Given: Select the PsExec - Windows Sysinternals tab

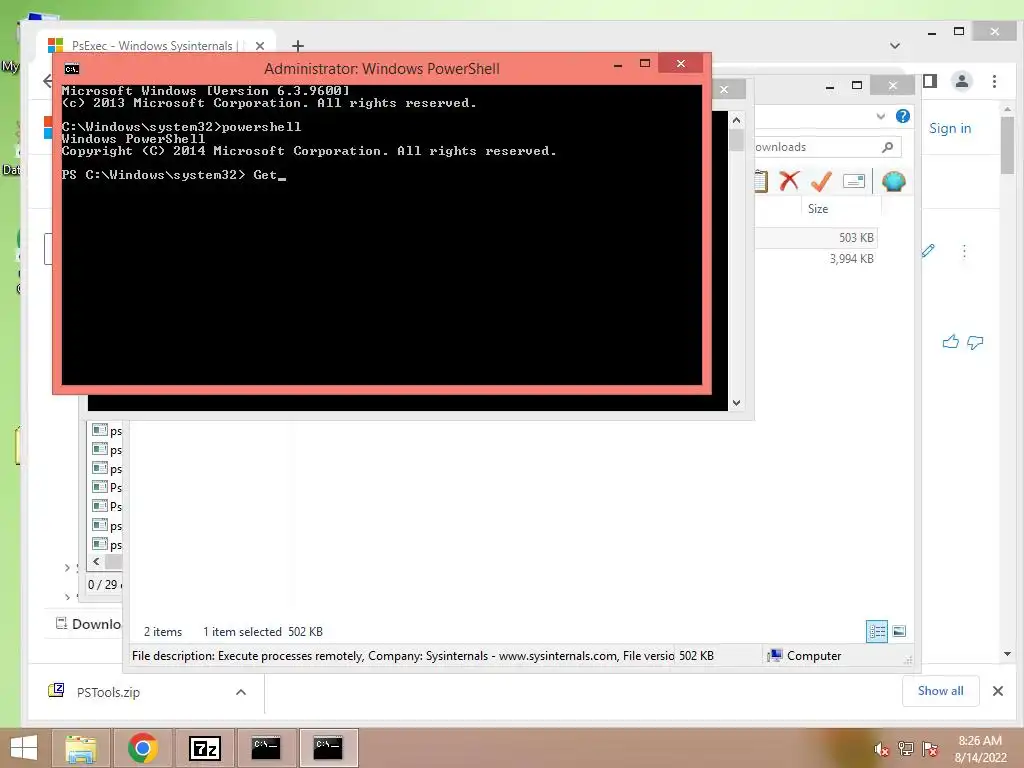Looking at the screenshot, I should pyautogui.click(x=152, y=46).
